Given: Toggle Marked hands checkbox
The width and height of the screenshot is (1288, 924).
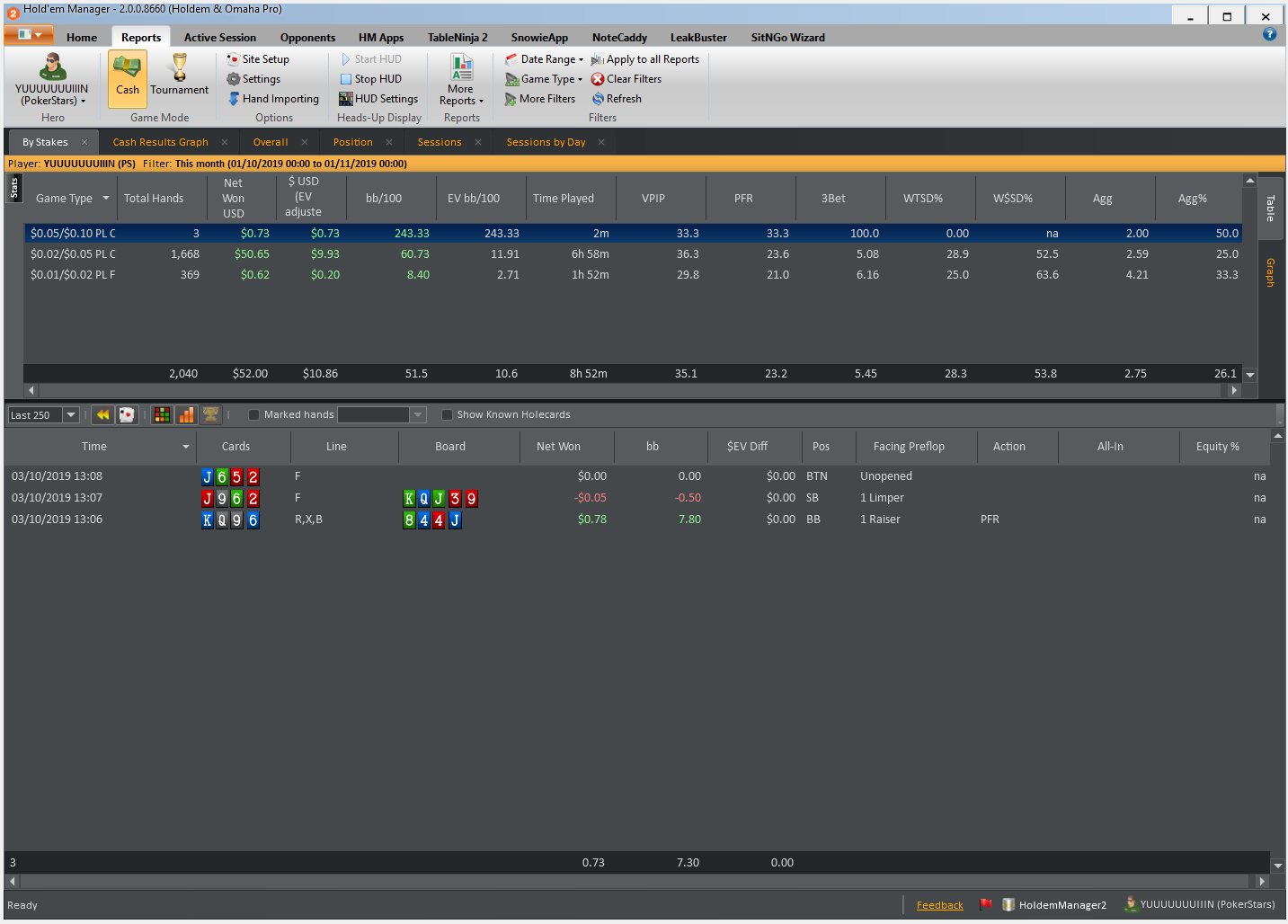Looking at the screenshot, I should (253, 414).
